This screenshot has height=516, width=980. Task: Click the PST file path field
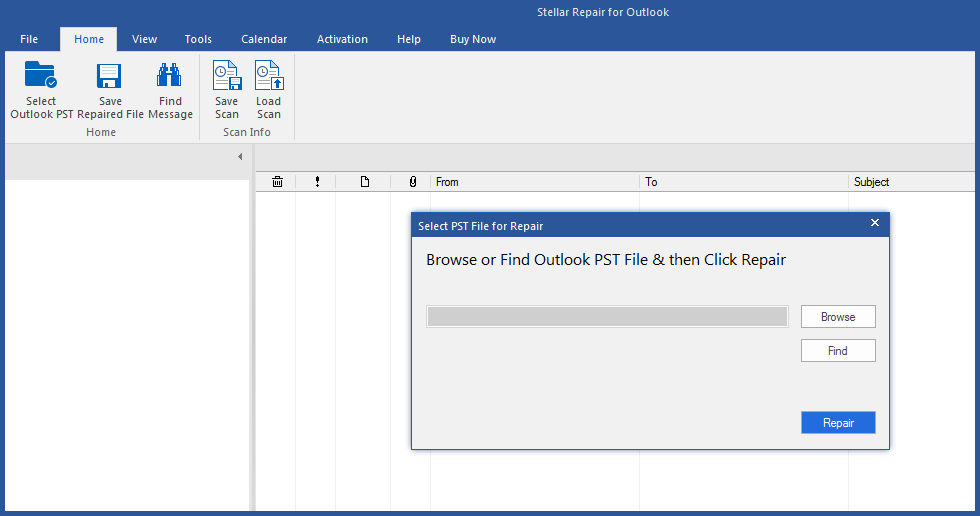coord(607,317)
